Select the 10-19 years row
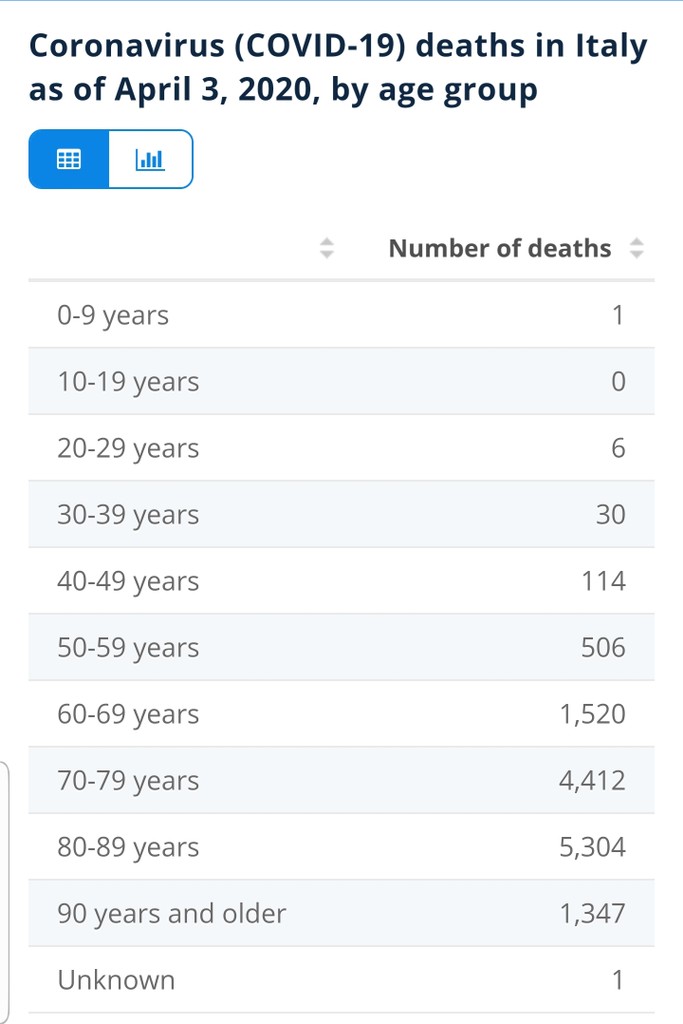The height and width of the screenshot is (1024, 683). (x=342, y=381)
